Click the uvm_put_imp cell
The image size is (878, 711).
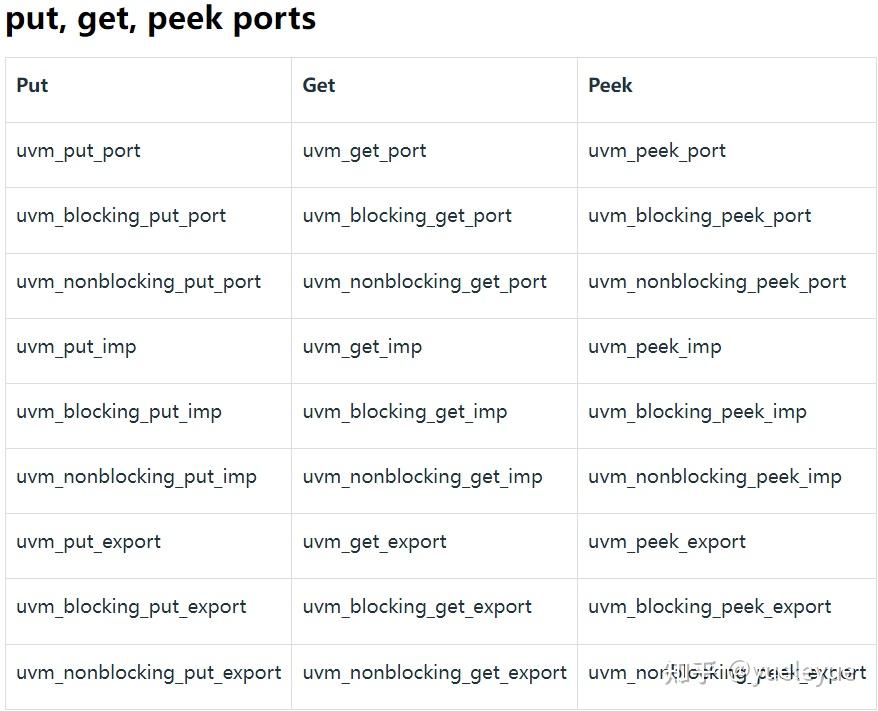click(76, 347)
